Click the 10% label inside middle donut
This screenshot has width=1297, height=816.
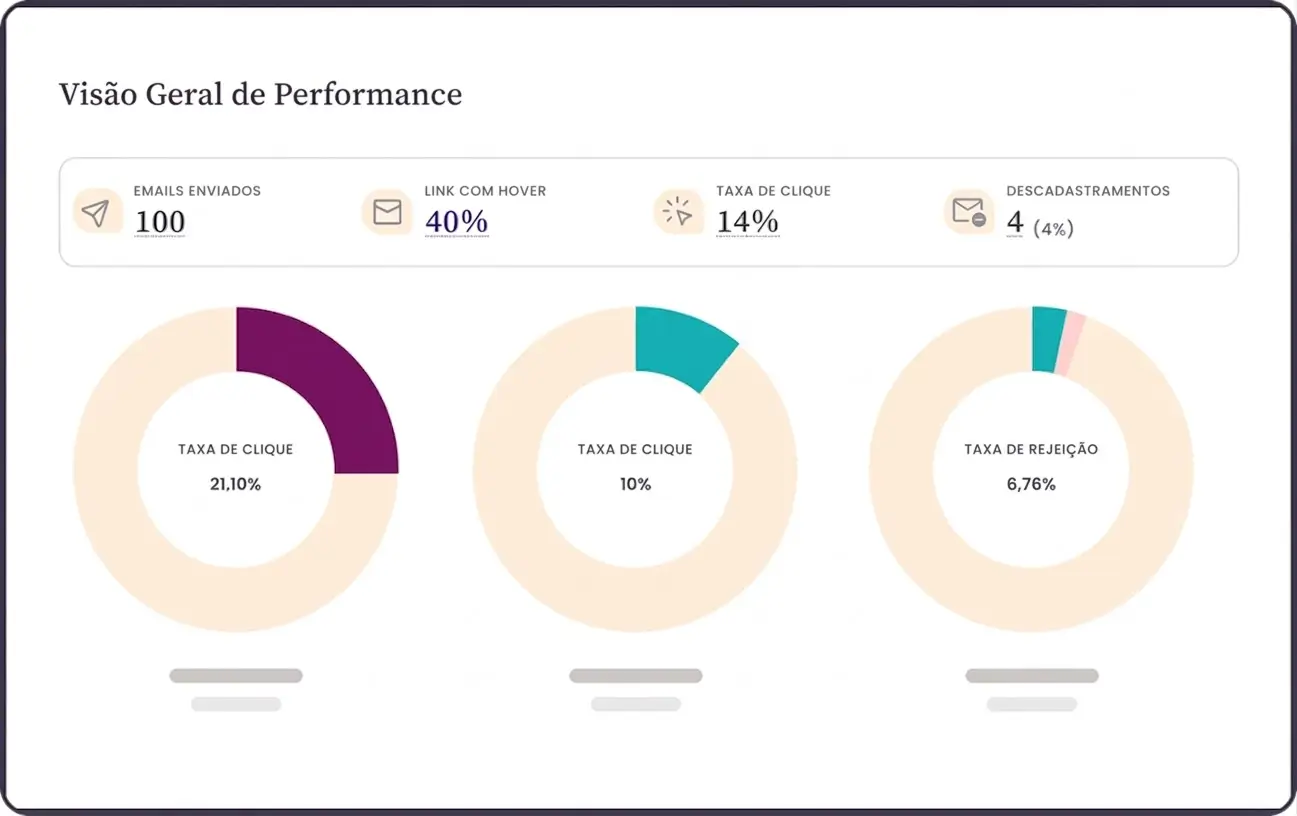[x=635, y=483]
